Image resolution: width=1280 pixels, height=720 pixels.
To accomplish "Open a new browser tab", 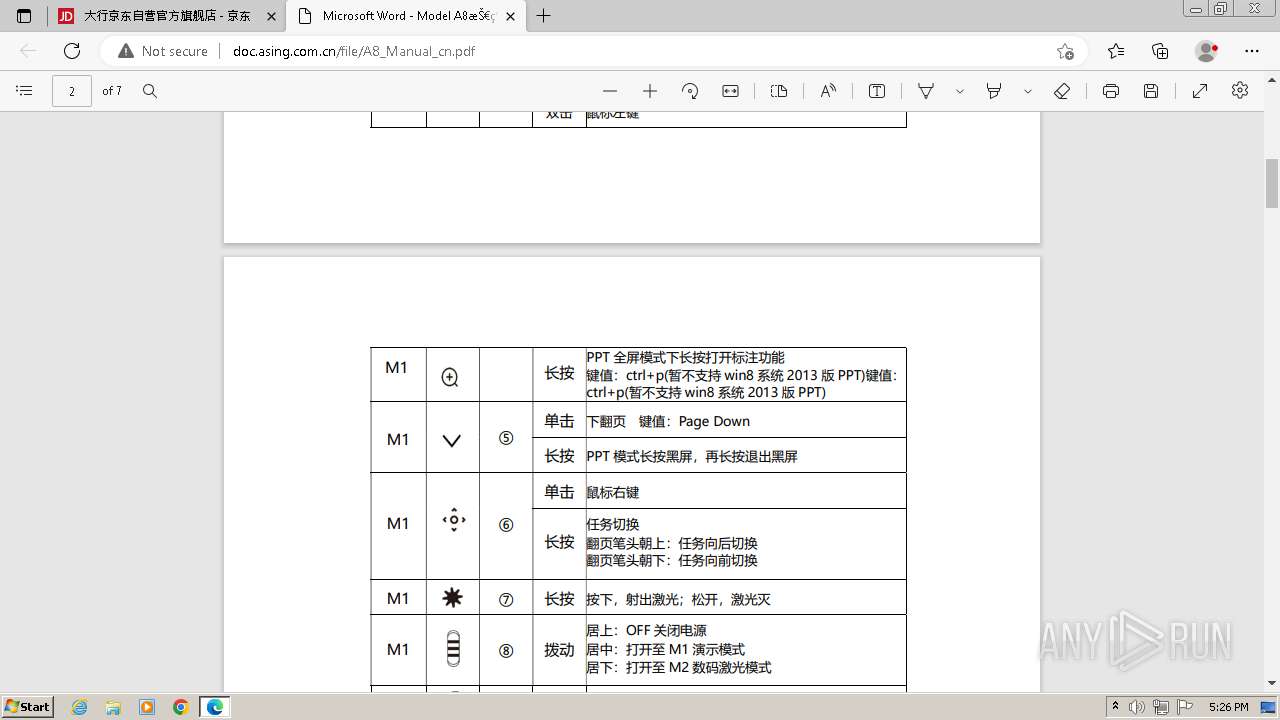I will click(544, 16).
